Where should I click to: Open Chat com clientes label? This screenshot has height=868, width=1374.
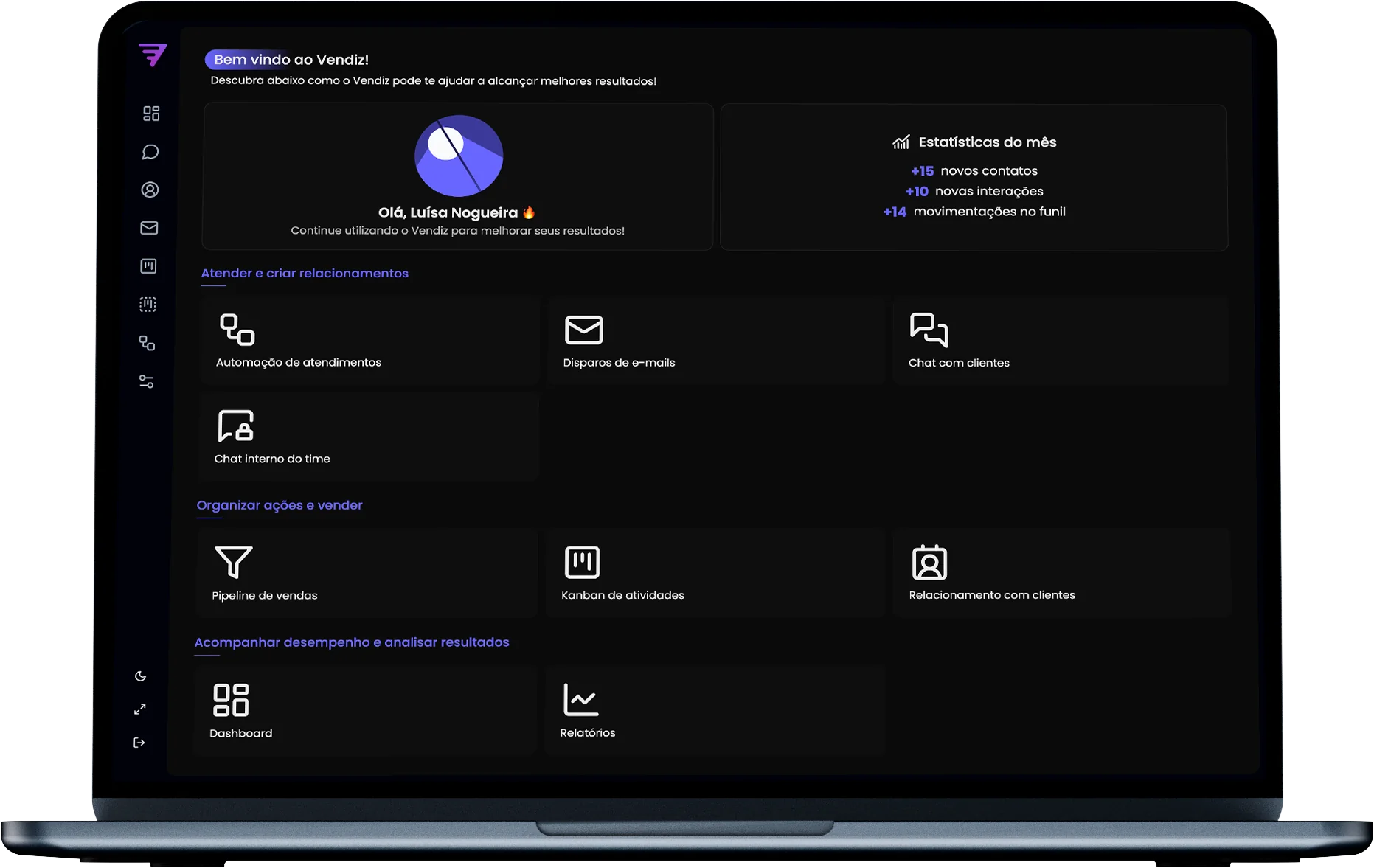(959, 363)
